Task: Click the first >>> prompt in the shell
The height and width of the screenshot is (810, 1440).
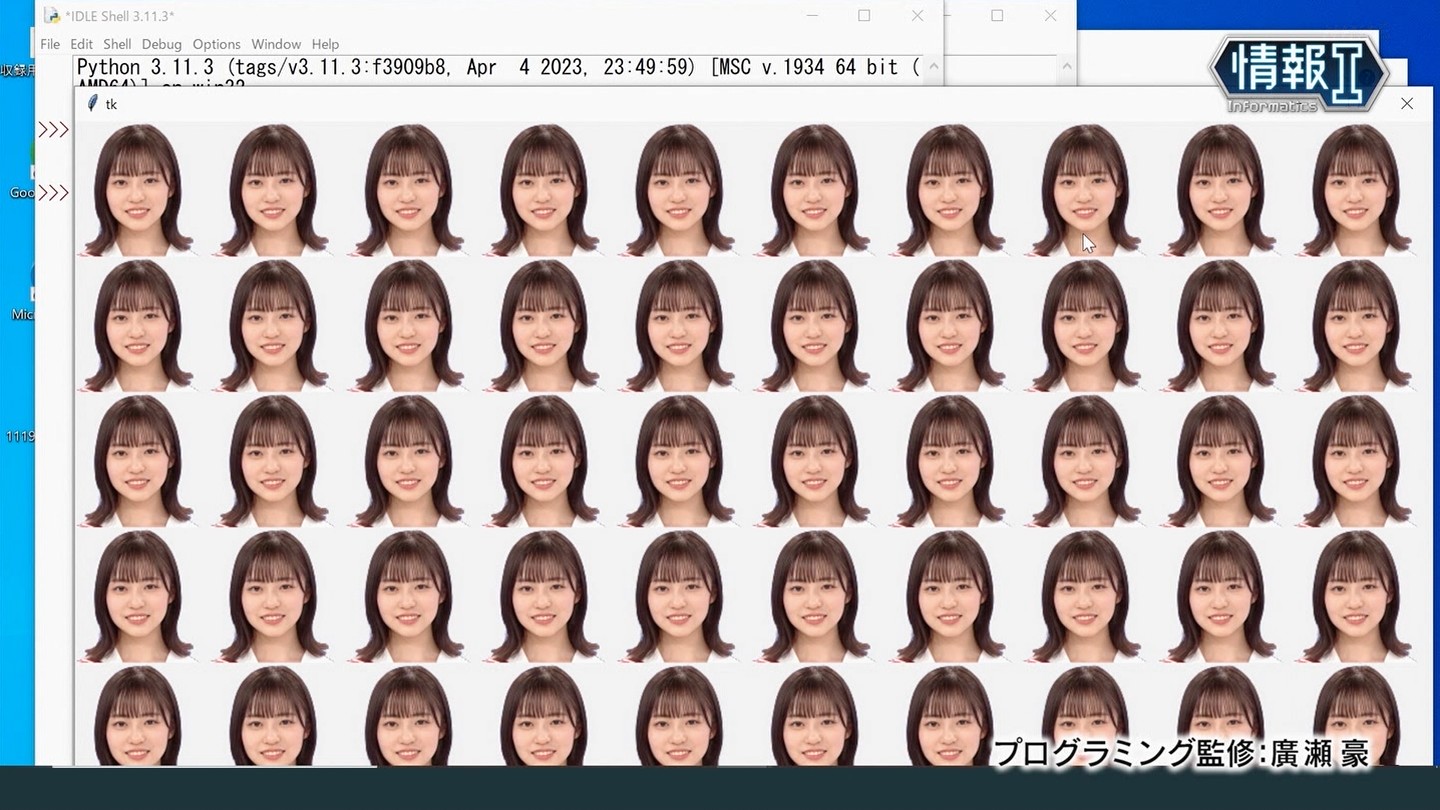Action: point(53,130)
